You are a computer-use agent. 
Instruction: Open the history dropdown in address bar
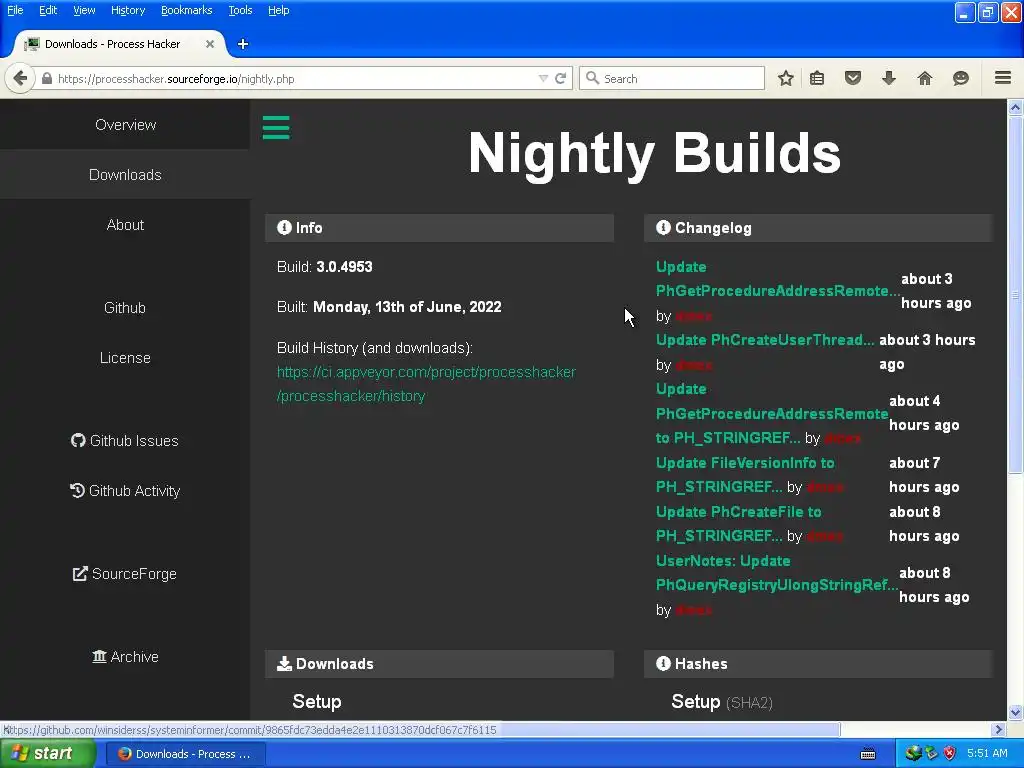[x=543, y=78]
